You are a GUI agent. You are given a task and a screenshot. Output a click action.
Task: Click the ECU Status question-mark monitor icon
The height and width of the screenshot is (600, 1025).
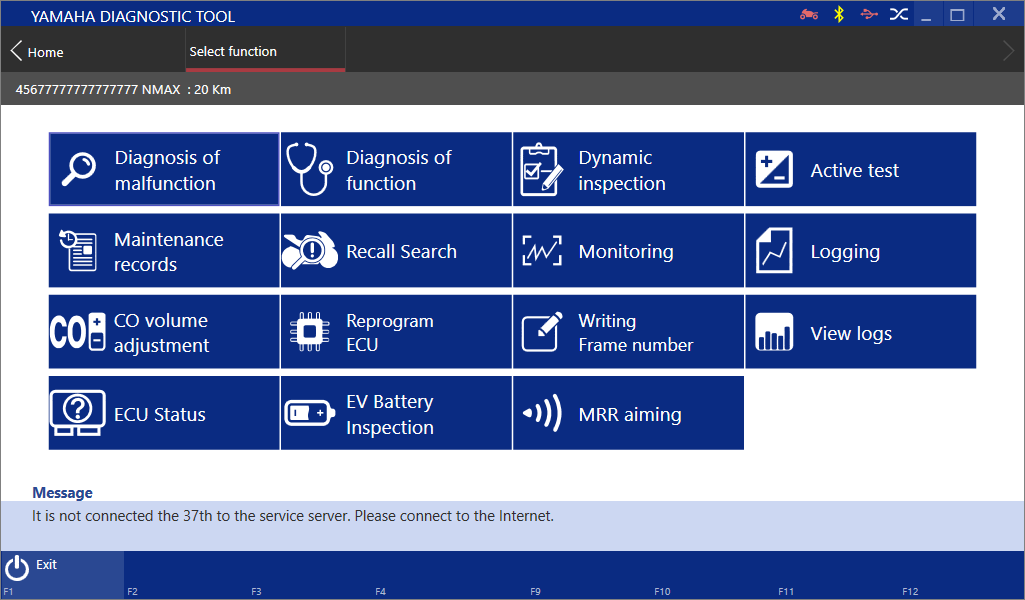(78, 412)
